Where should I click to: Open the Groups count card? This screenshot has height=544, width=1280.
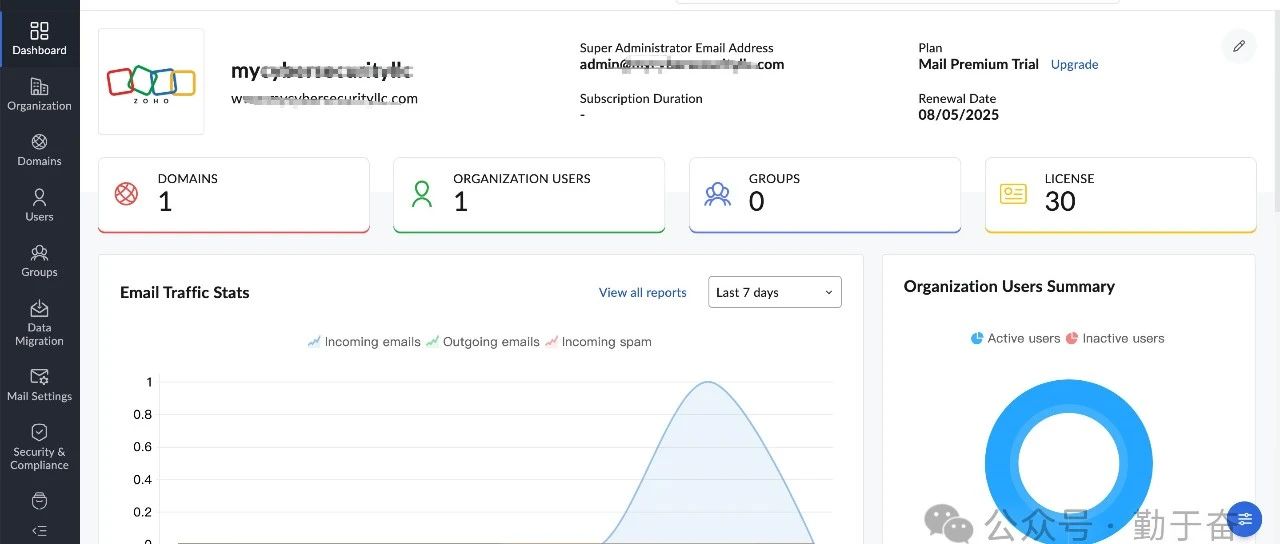[x=825, y=195]
